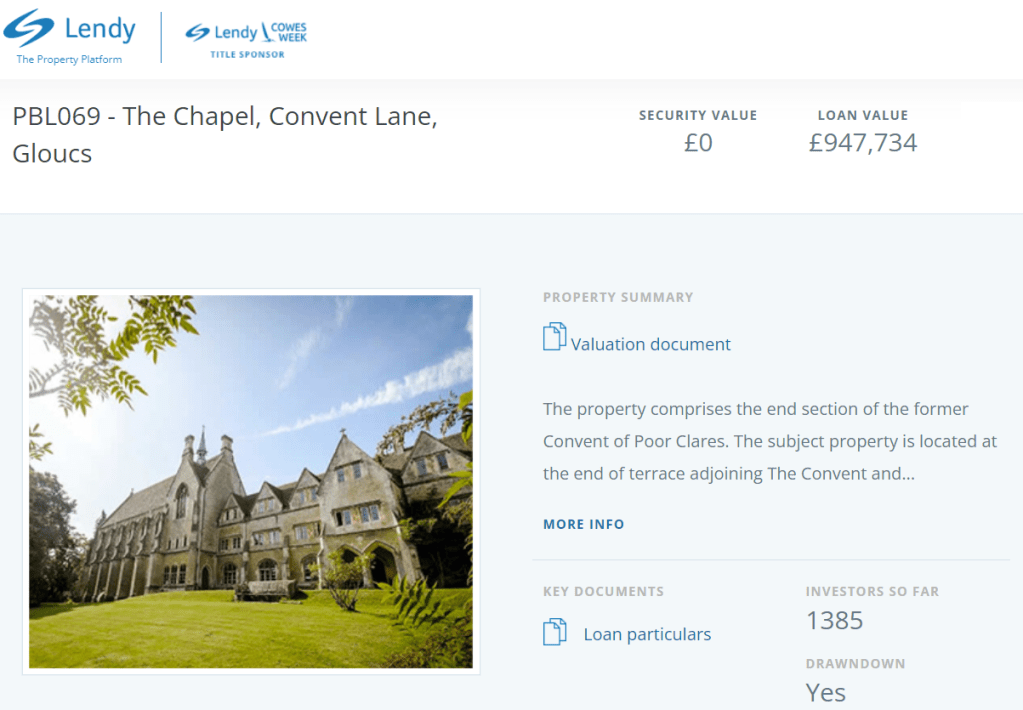This screenshot has width=1023, height=710.
Task: Click the Lendy swoosh logo icon
Action: coord(29,29)
